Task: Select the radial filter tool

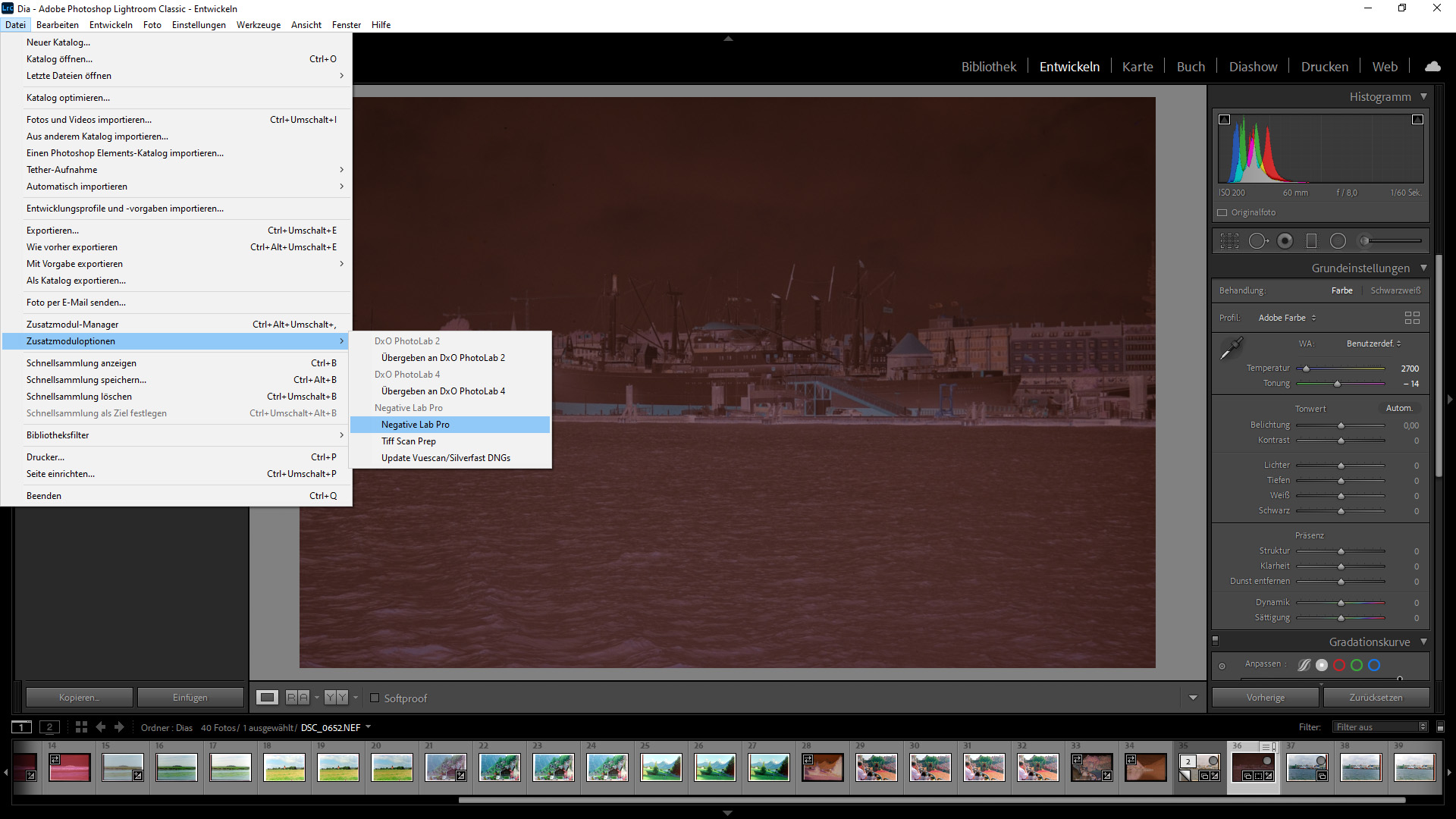Action: 1338,241
